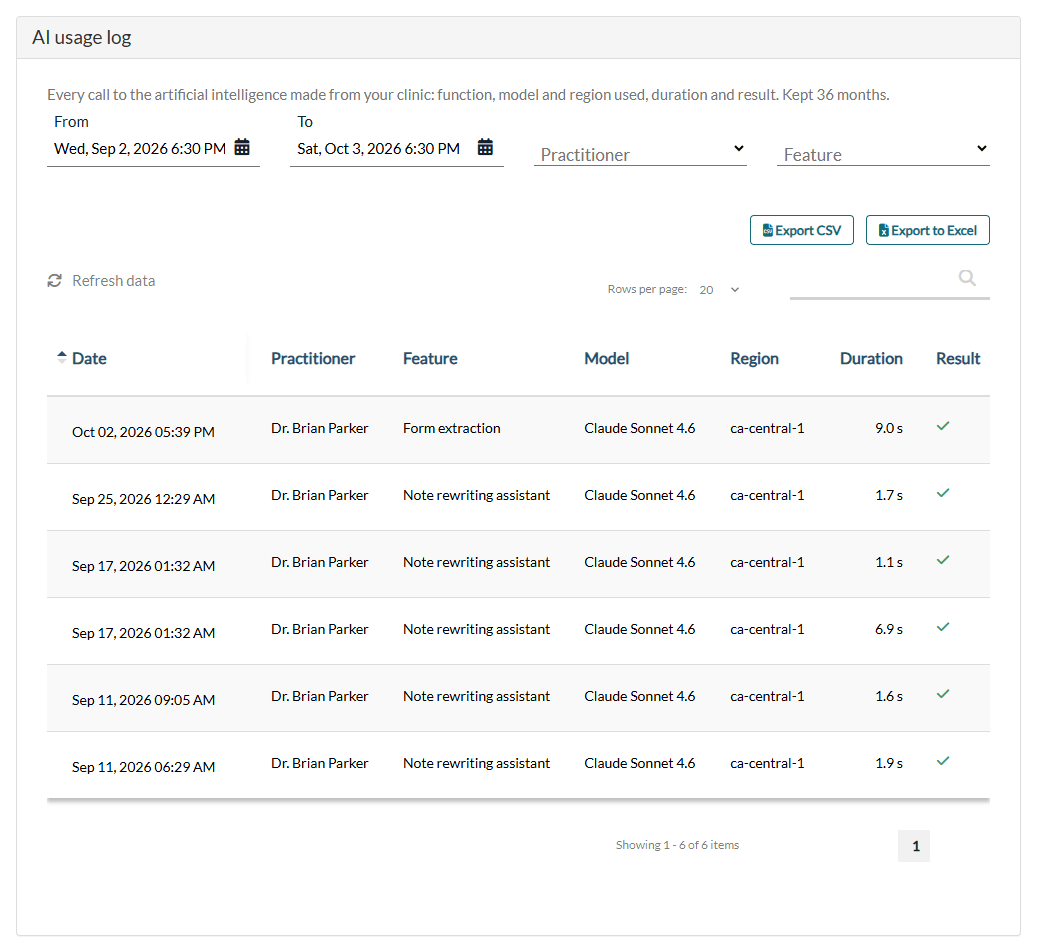The height and width of the screenshot is (951, 1037).
Task: Sort by the Duration column header
Action: (x=871, y=358)
